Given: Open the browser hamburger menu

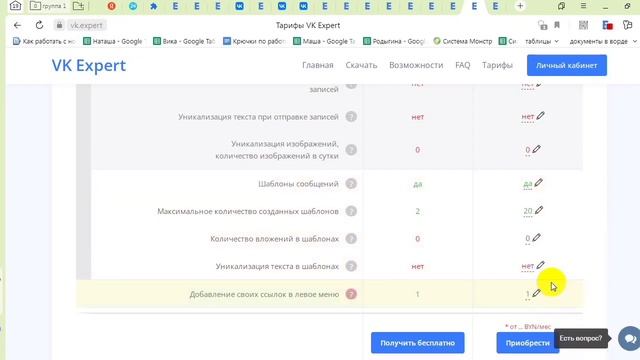Looking at the screenshot, I should click(583, 6).
